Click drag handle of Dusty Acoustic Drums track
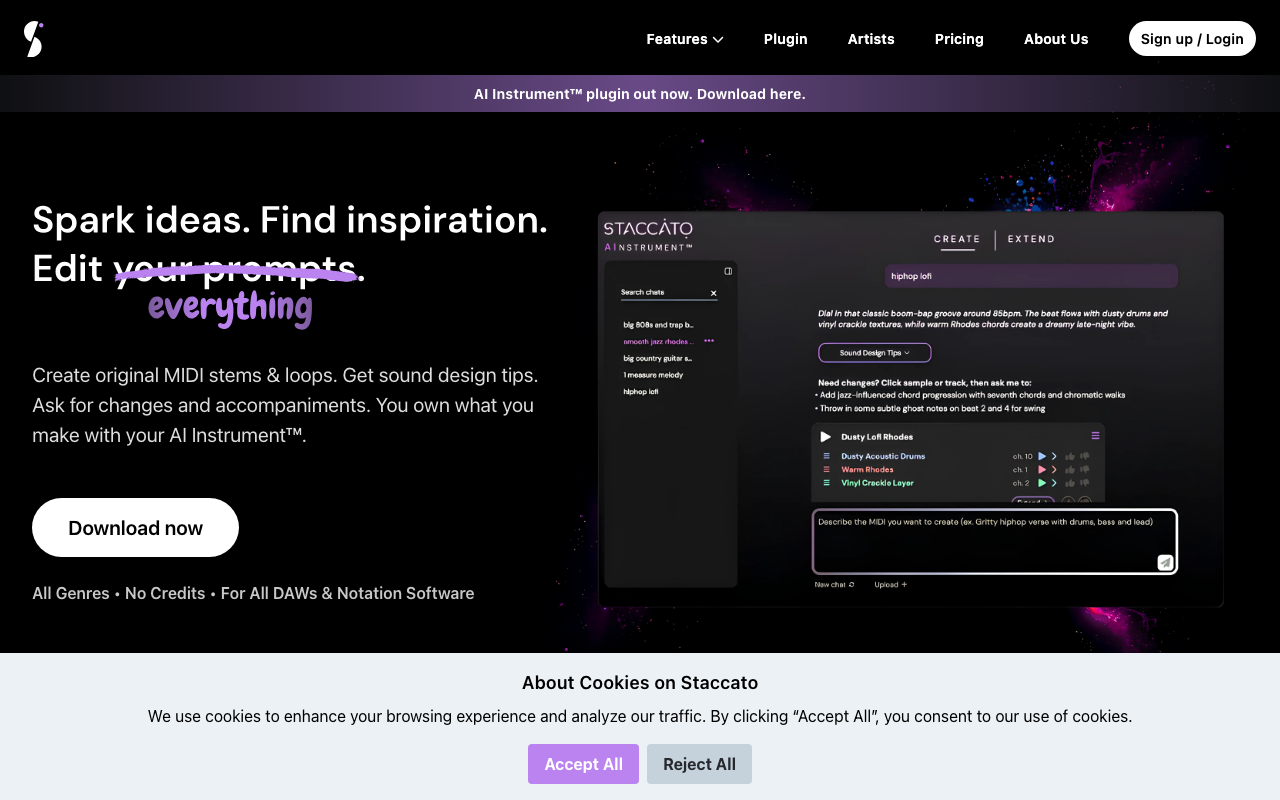This screenshot has height=800, width=1280. 826,456
